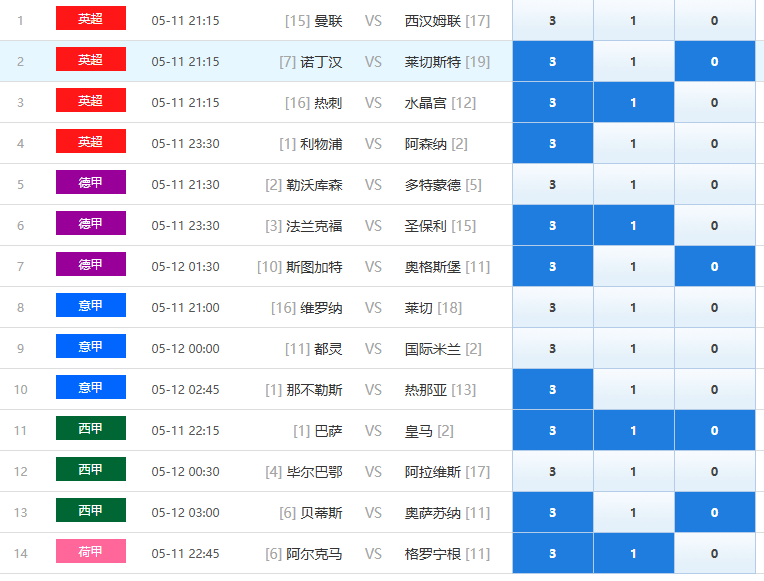Select draw (1) for 维罗纳 vs 莱切
764x581 pixels.
[x=633, y=307]
